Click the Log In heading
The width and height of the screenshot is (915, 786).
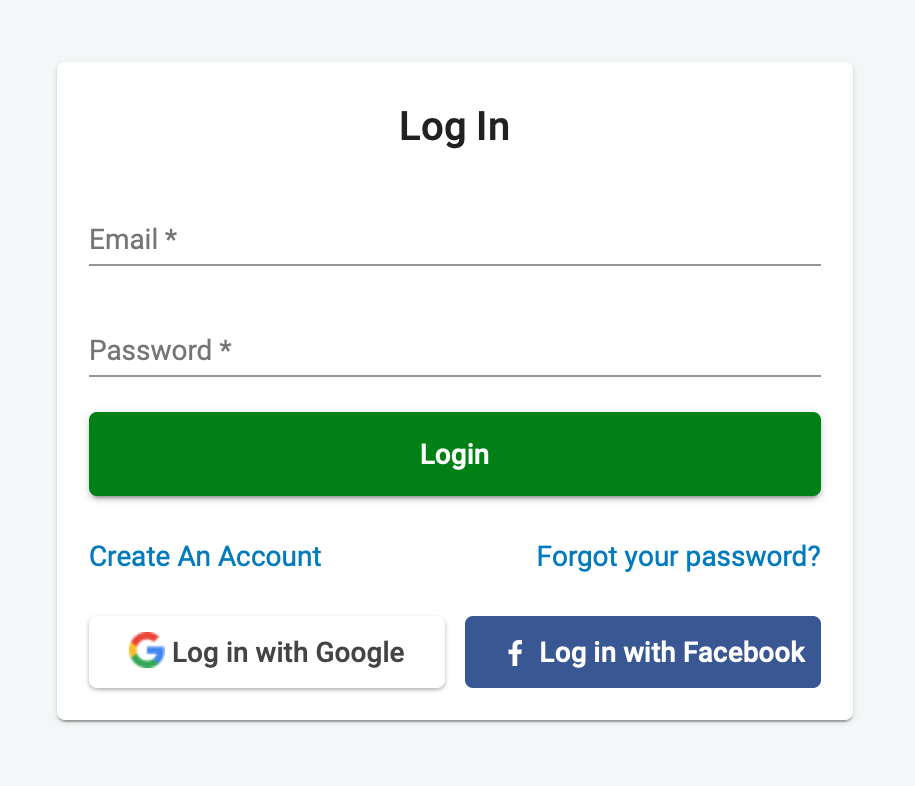click(x=454, y=127)
